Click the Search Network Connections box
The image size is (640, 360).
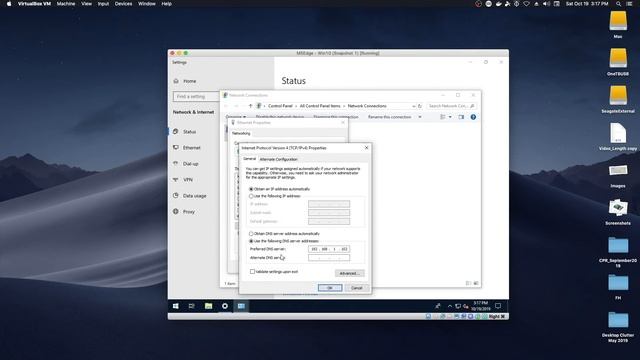point(451,106)
